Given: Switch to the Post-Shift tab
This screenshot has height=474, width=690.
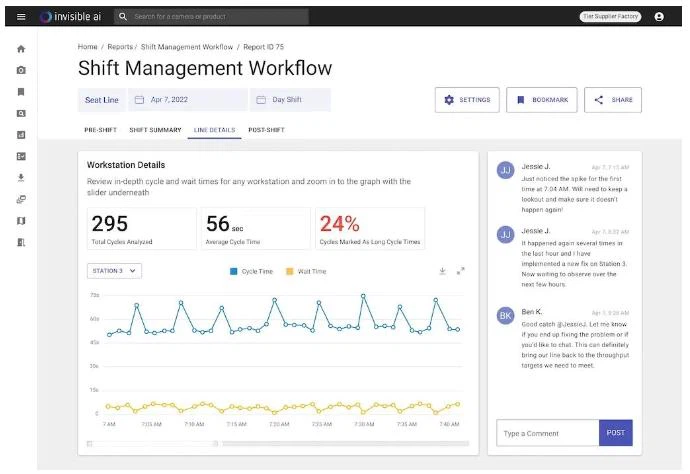Looking at the screenshot, I should [266, 130].
